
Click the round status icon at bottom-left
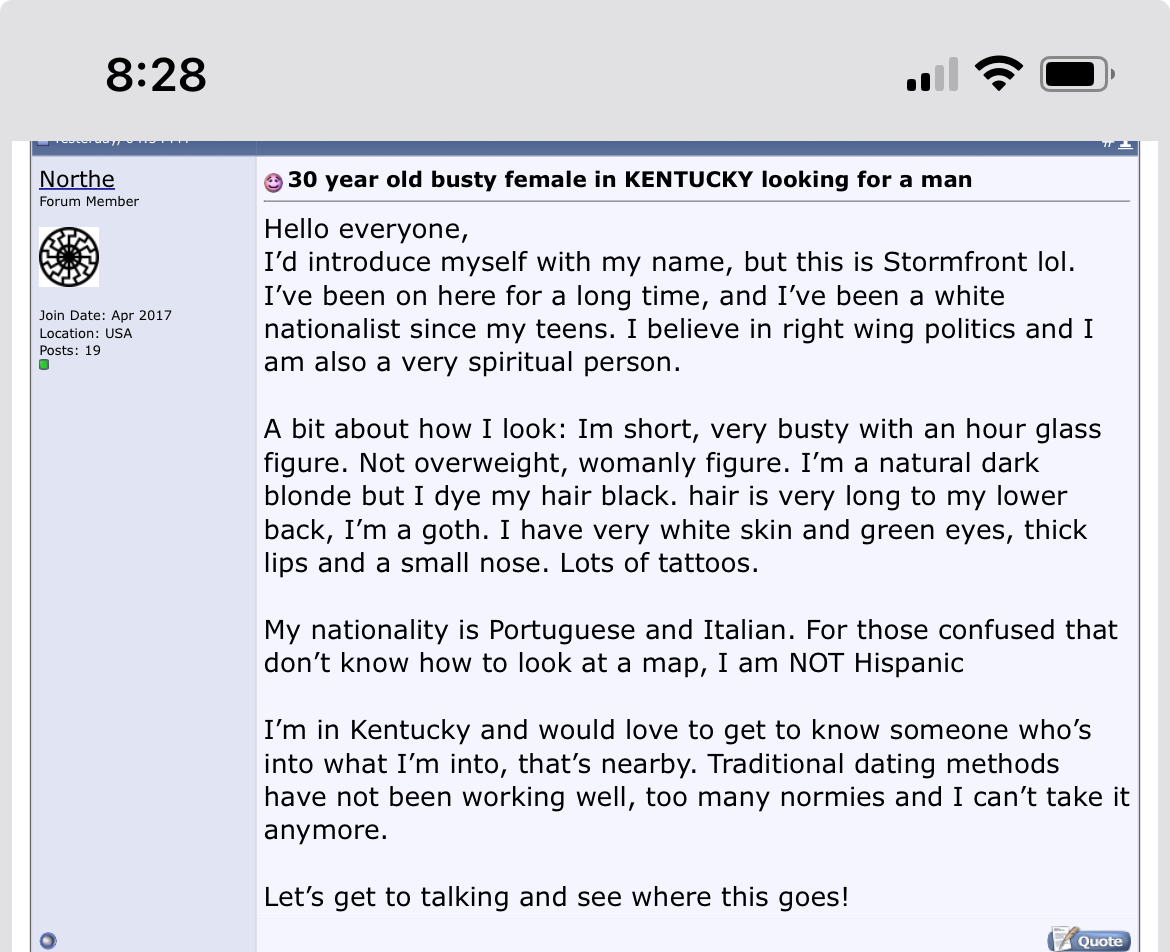click(48, 940)
